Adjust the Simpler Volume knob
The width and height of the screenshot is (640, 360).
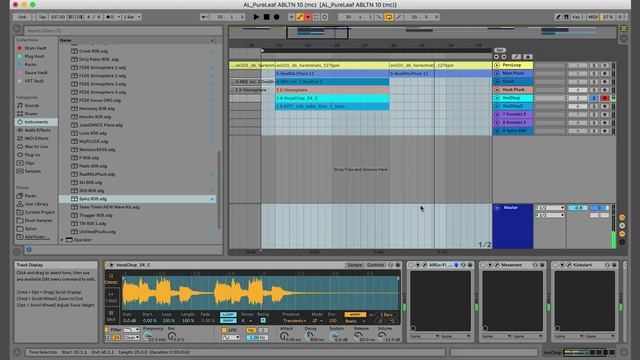381,336
